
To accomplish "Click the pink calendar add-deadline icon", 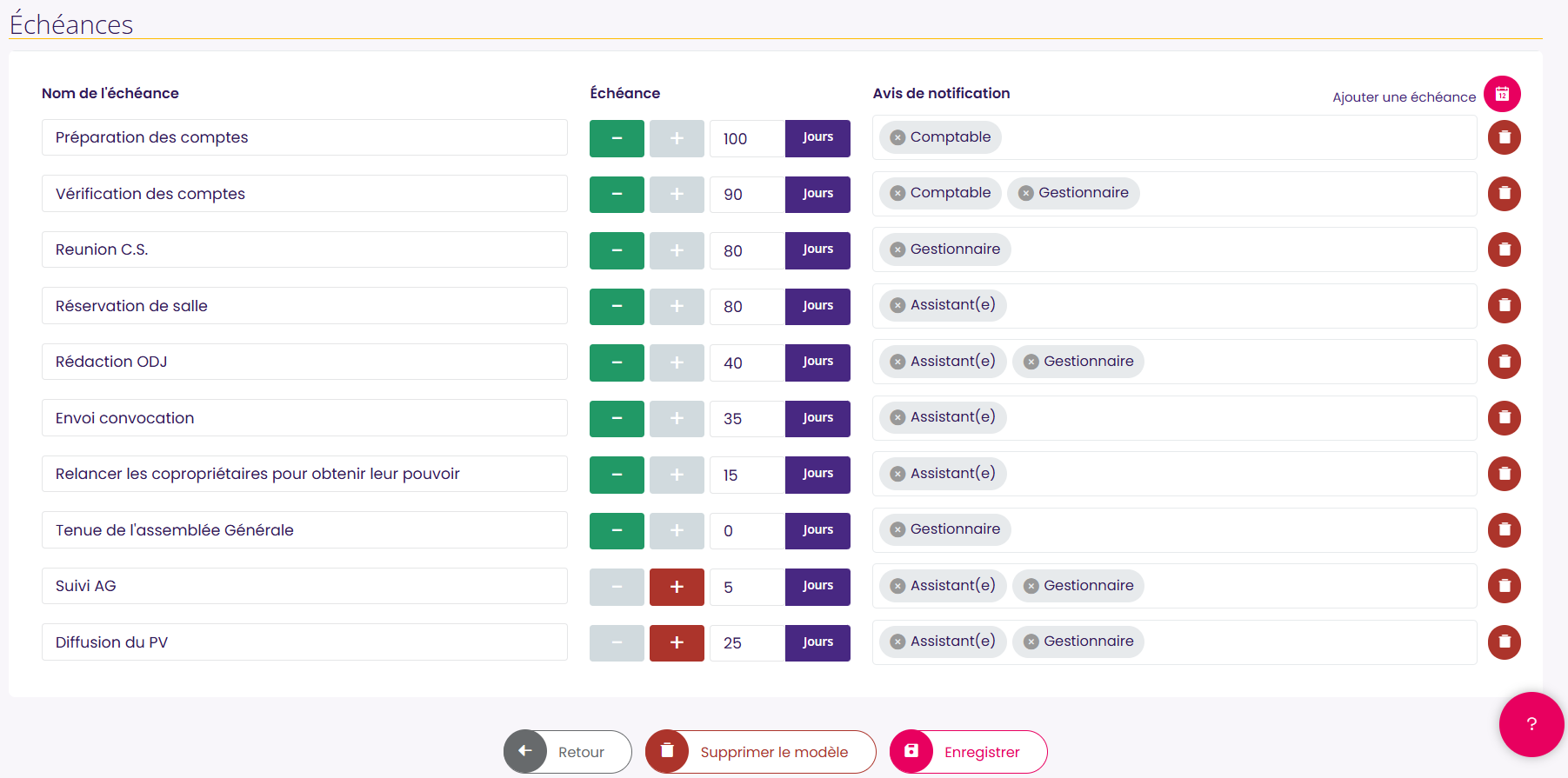I will pos(1502,94).
